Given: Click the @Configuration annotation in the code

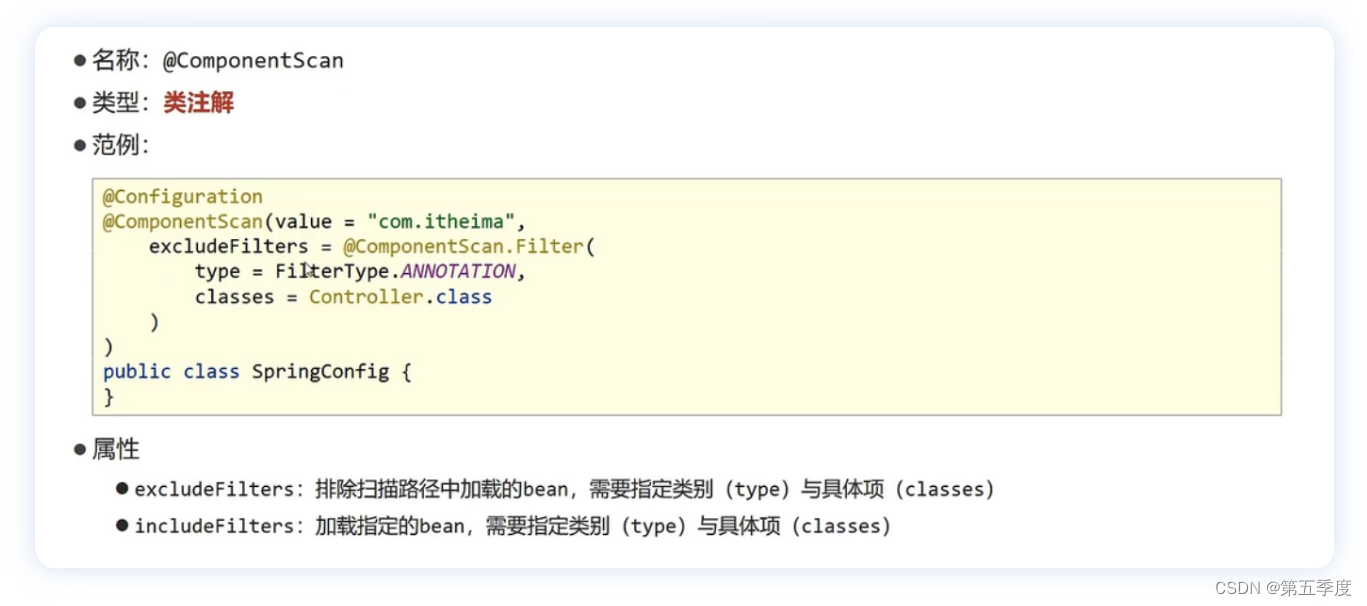Looking at the screenshot, I should (183, 196).
